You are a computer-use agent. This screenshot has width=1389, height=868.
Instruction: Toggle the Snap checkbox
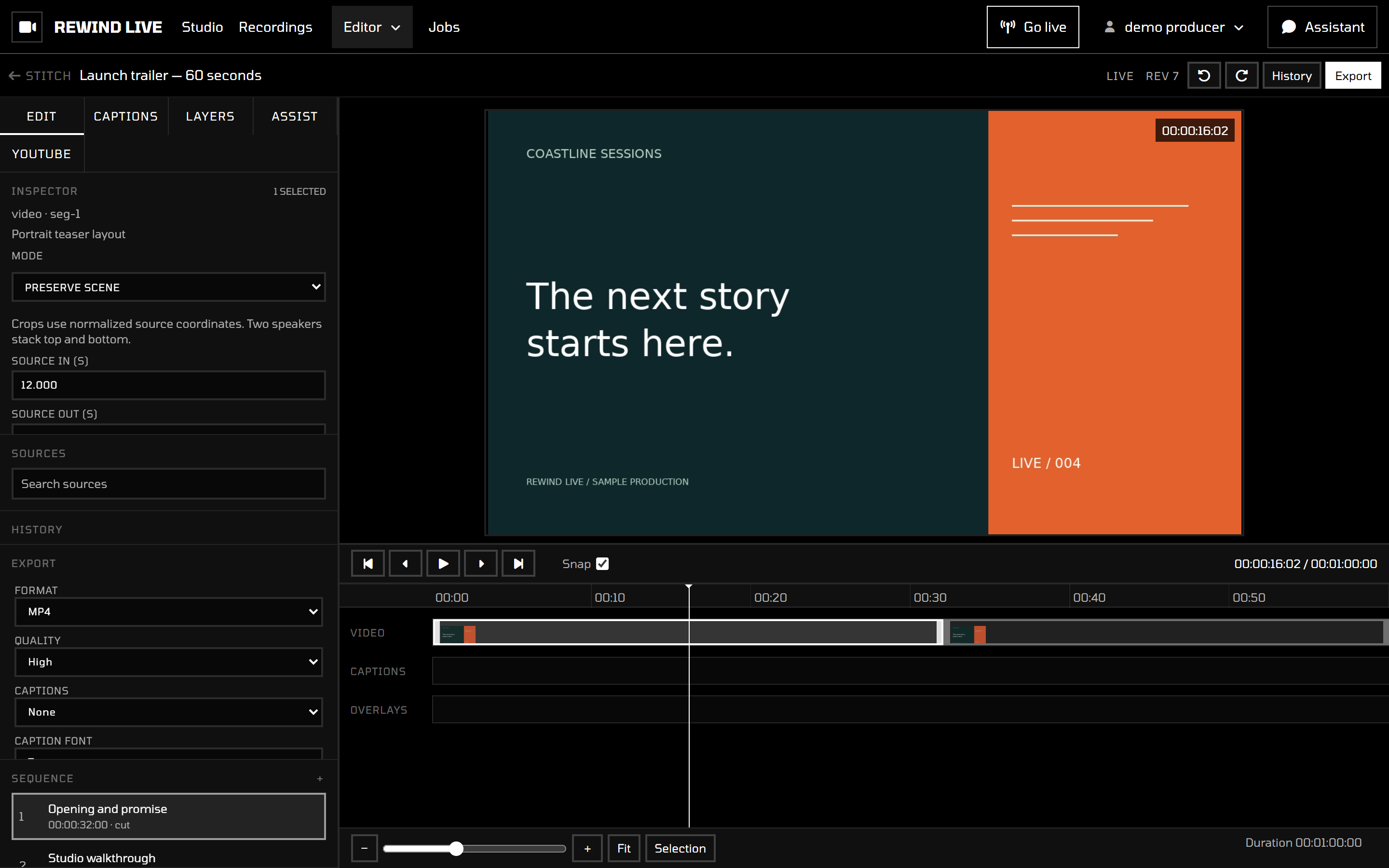[602, 564]
